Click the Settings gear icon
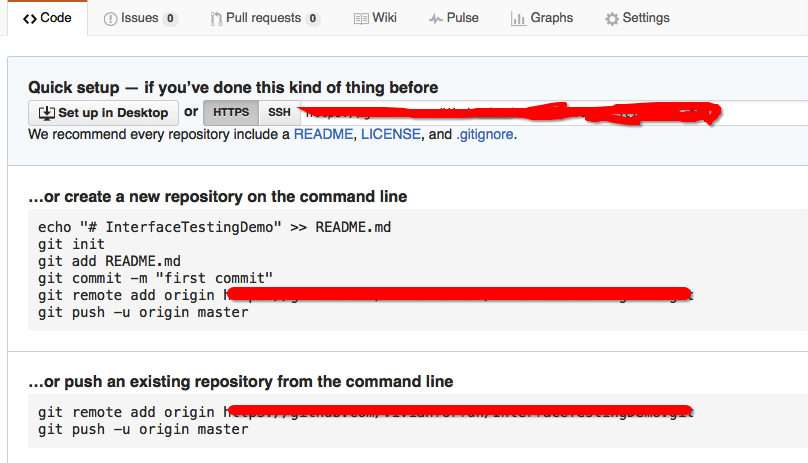 pos(612,19)
